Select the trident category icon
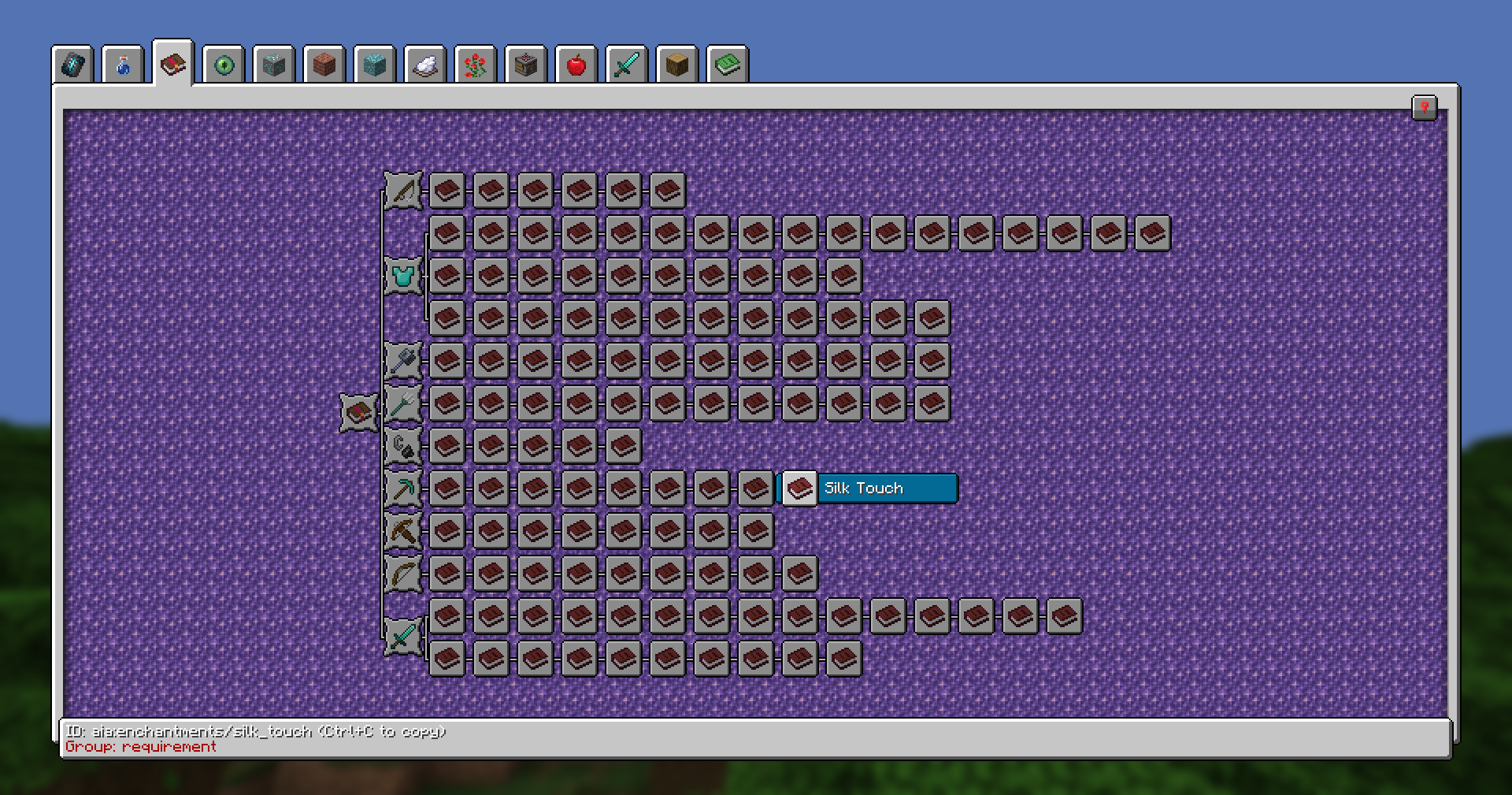 tap(403, 403)
